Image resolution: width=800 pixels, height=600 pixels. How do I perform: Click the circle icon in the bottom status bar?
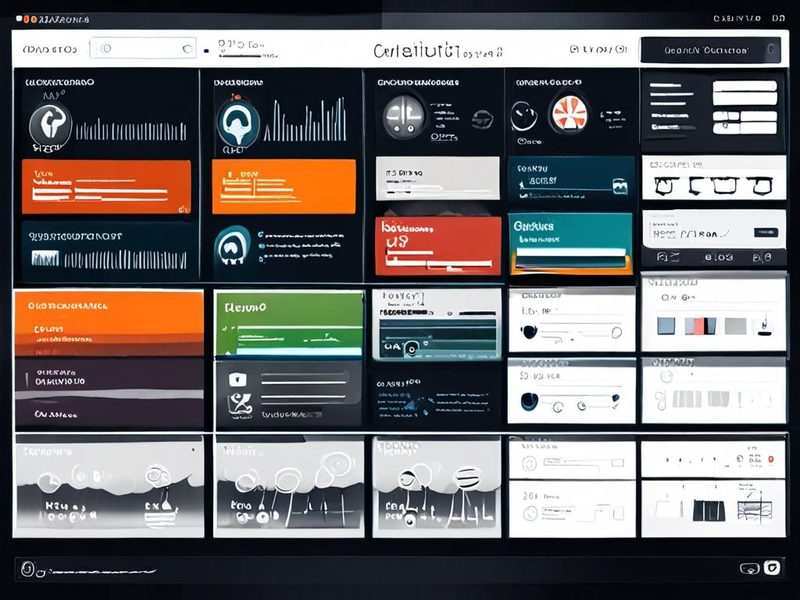28,569
